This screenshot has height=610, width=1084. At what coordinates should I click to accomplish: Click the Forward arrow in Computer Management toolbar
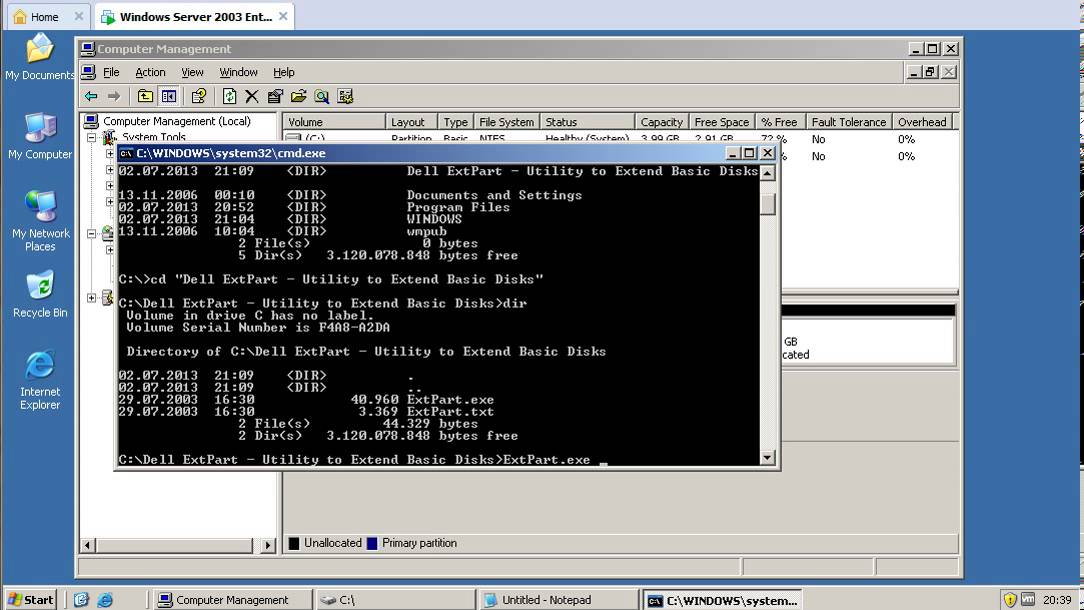point(114,96)
